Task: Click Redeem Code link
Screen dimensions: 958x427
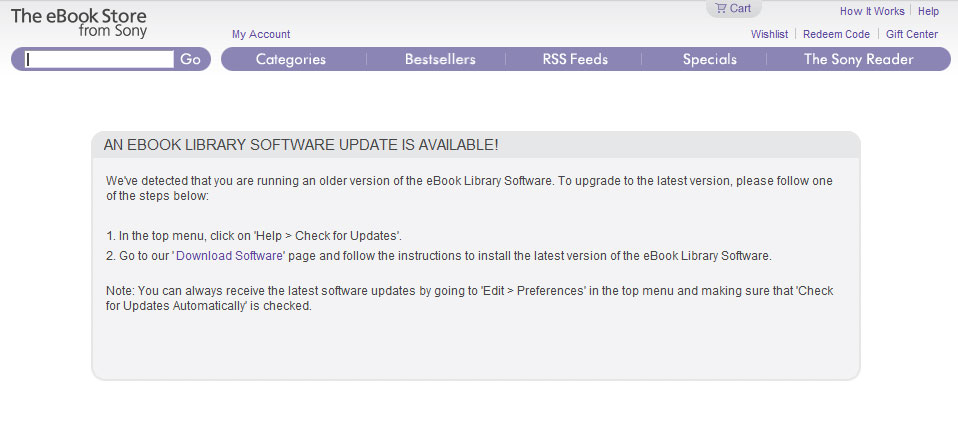Action: 836,34
